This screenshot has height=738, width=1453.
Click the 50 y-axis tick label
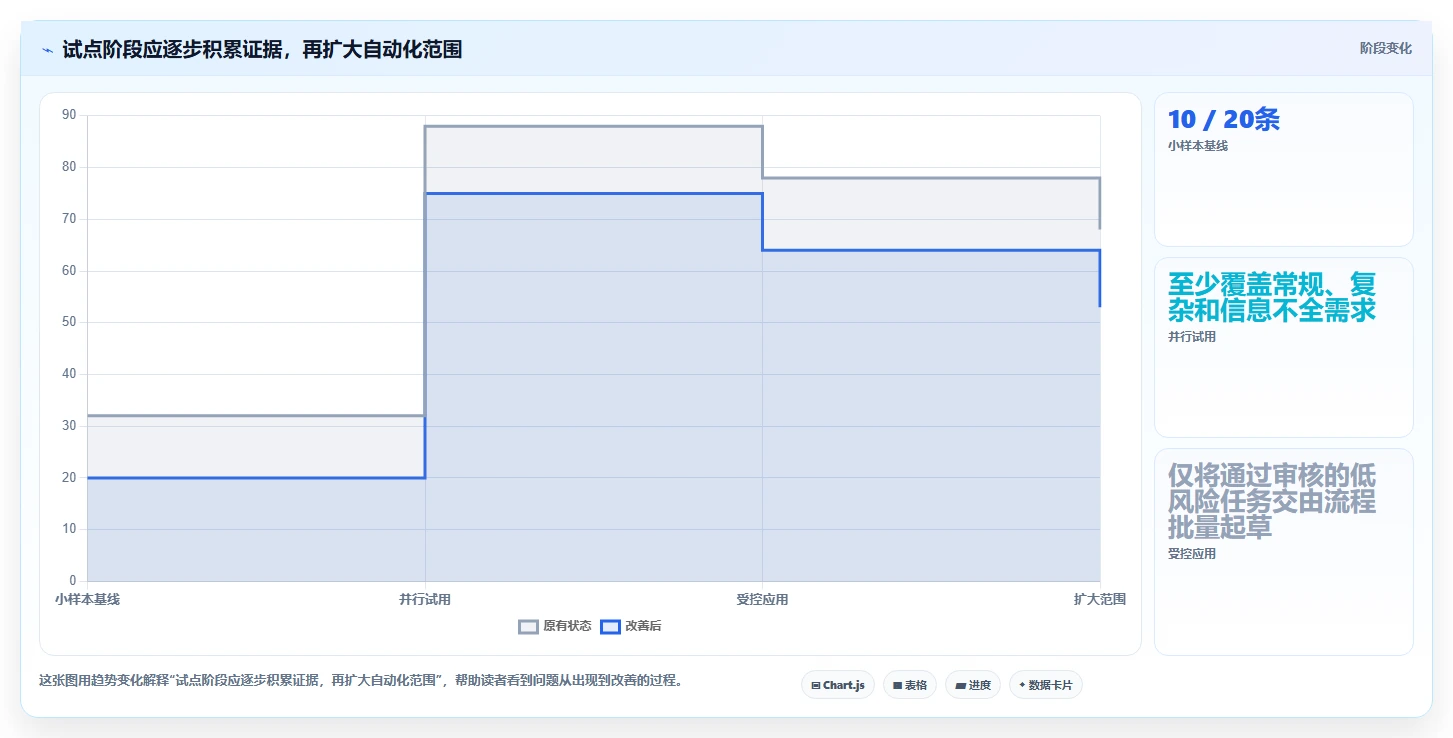(x=69, y=322)
